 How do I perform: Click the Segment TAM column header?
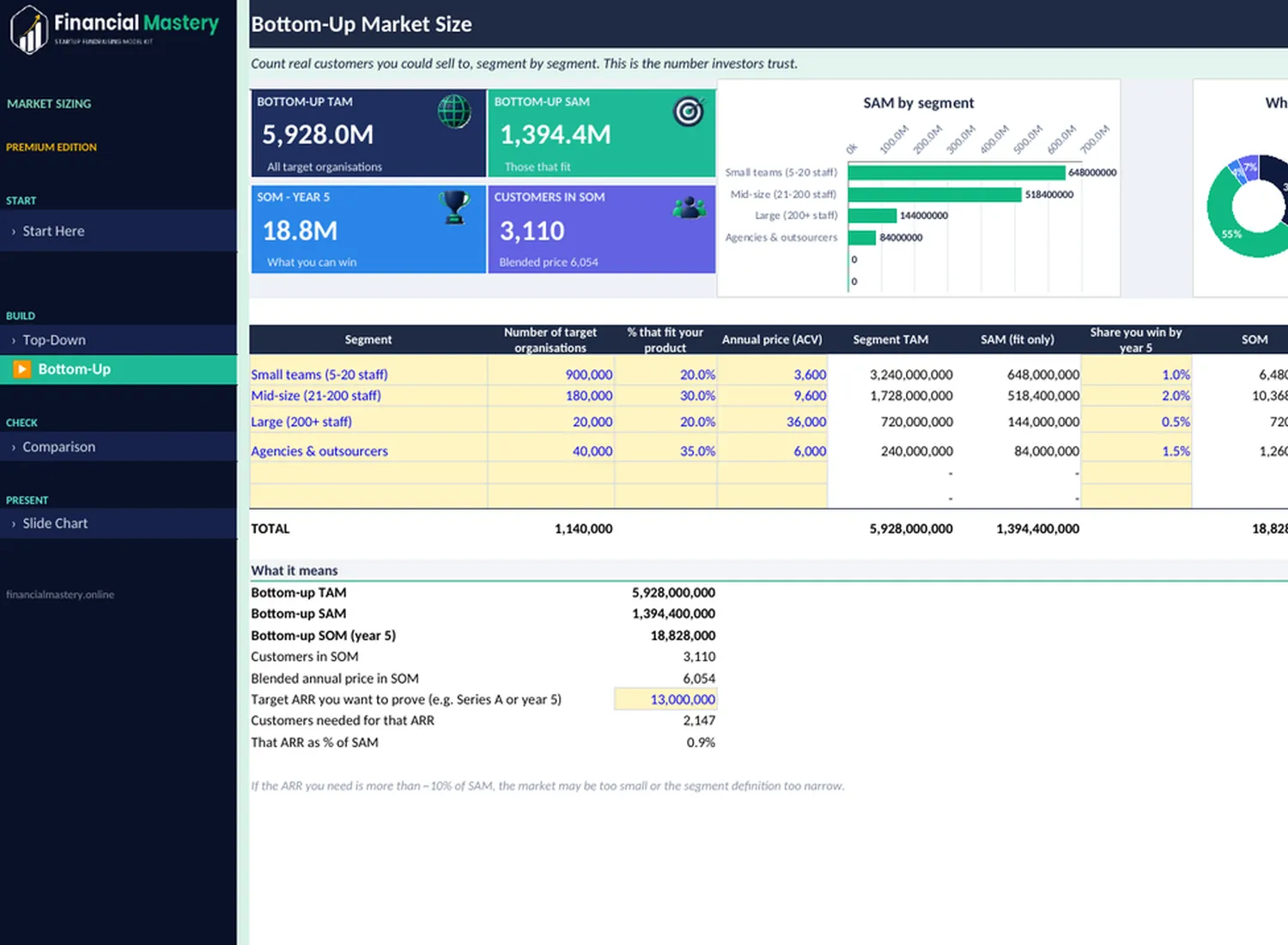coord(890,339)
